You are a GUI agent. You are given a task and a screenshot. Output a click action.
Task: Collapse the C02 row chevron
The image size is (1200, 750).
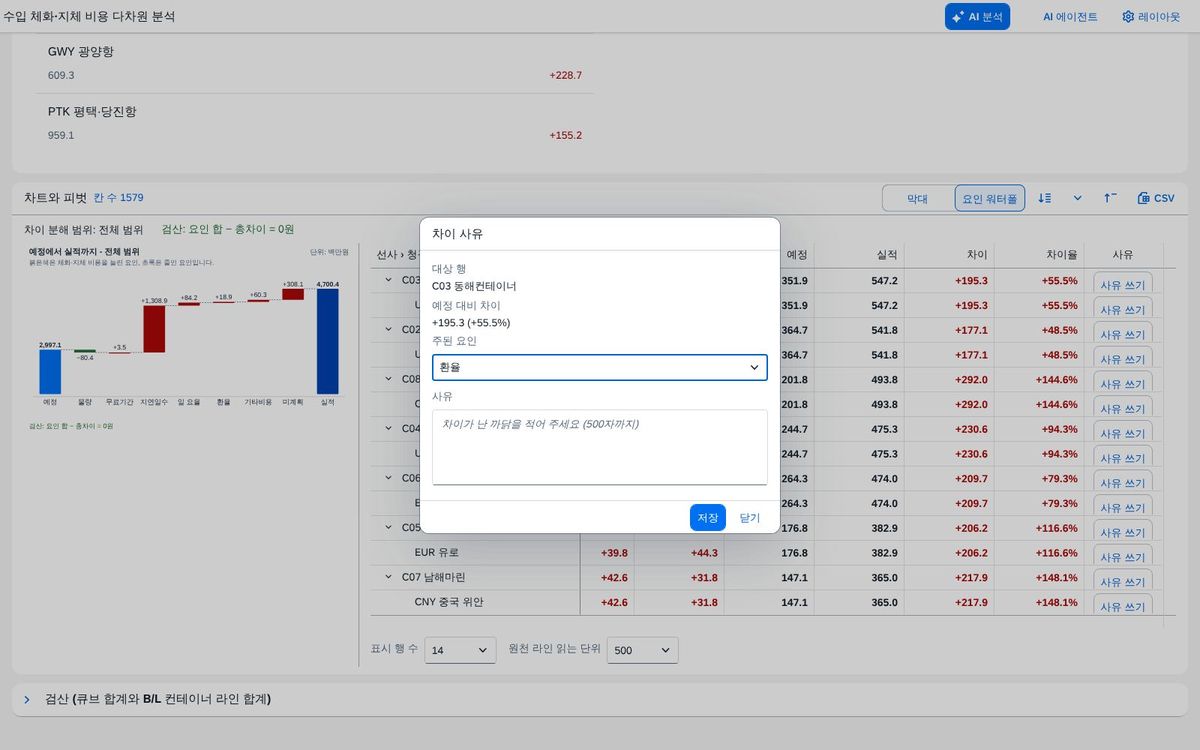[389, 329]
